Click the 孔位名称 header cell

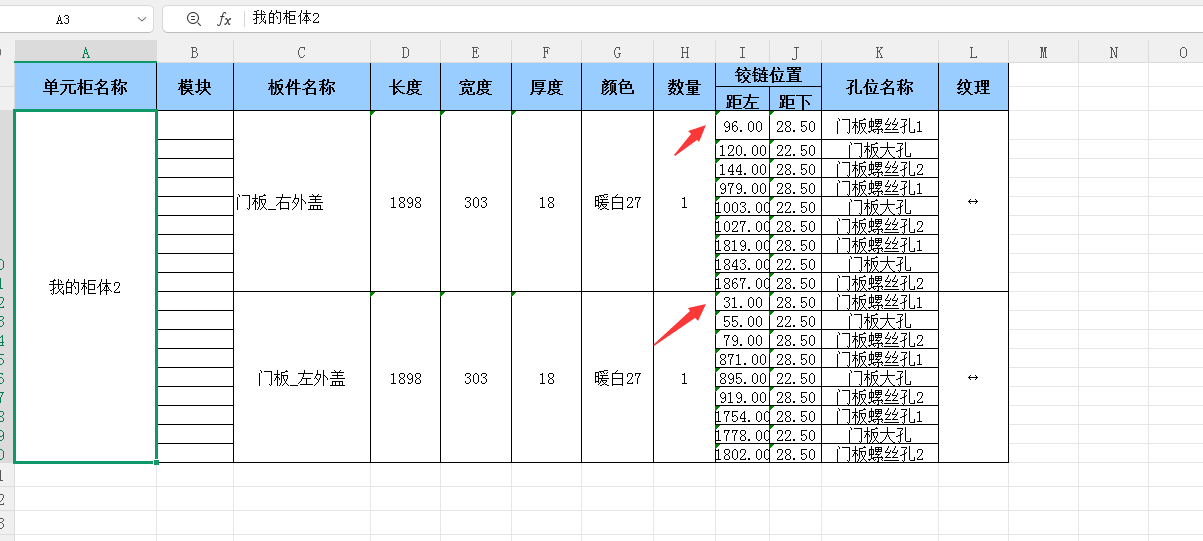coord(879,87)
